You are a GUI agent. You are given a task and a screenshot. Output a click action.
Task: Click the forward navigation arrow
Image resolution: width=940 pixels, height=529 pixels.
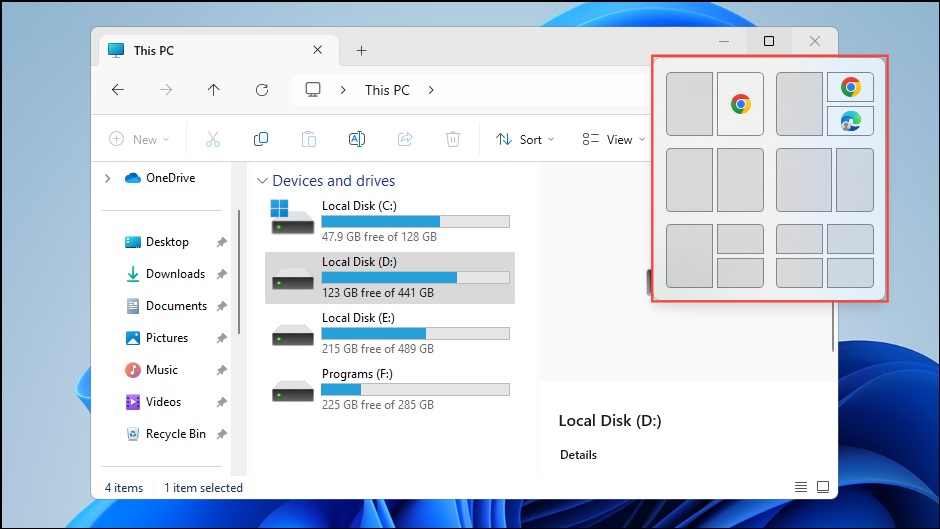pos(166,90)
